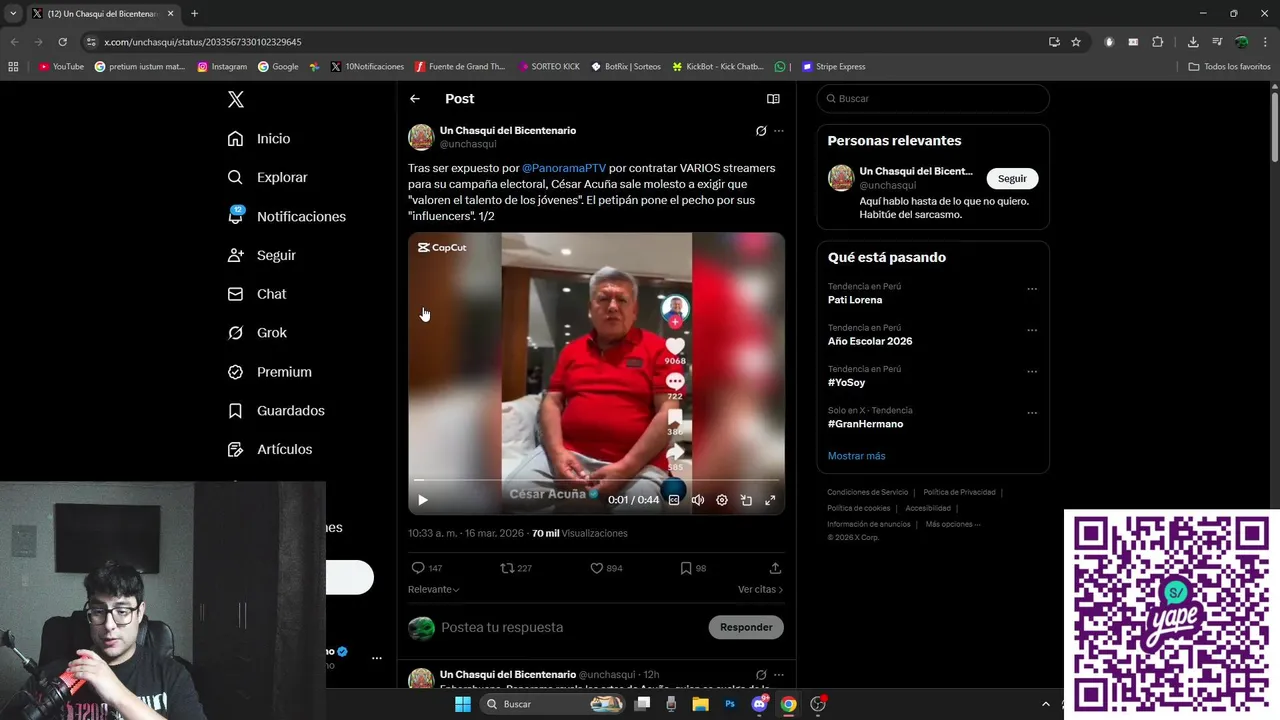Click the reply icon with 147

pyautogui.click(x=418, y=568)
